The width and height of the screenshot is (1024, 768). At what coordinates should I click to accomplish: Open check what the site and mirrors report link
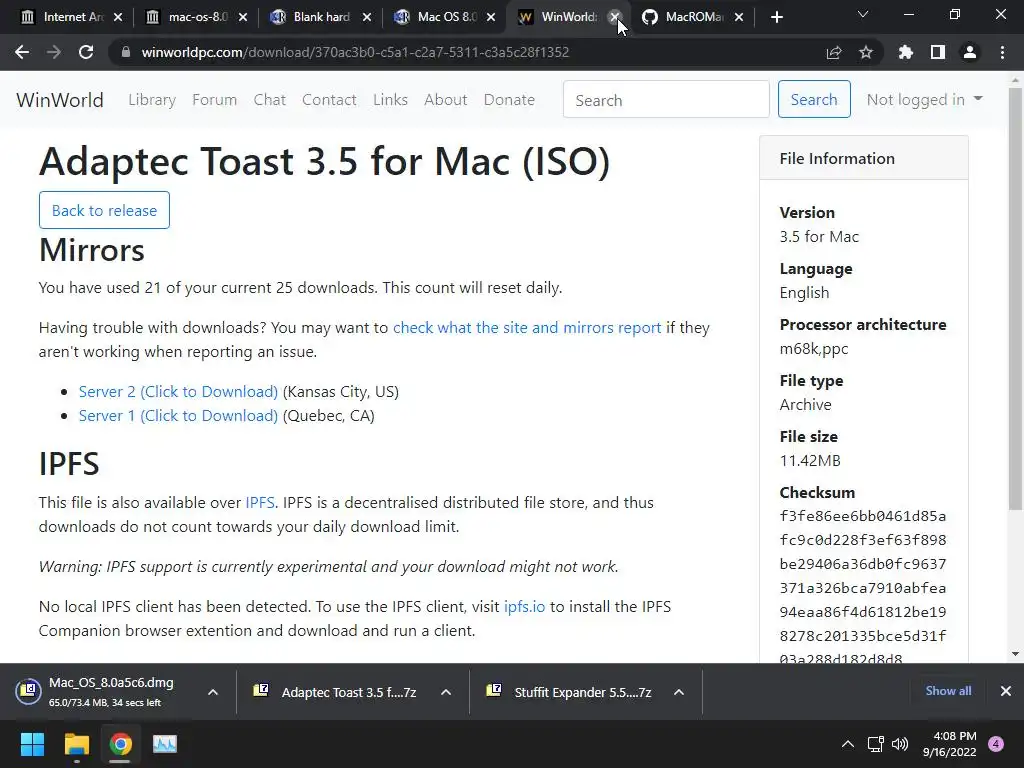[527, 328]
